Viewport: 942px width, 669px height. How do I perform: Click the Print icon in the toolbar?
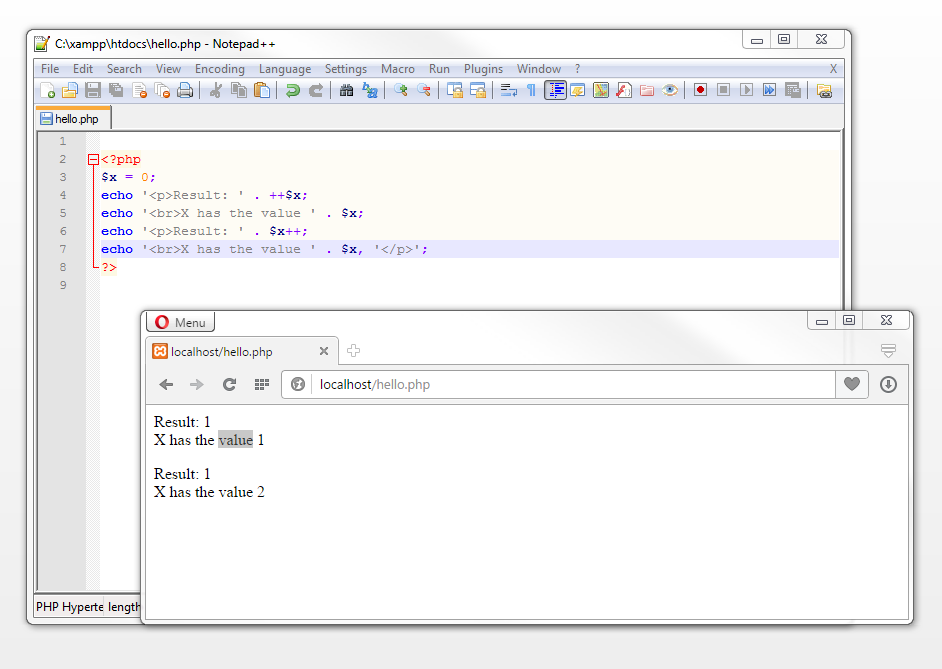[185, 91]
